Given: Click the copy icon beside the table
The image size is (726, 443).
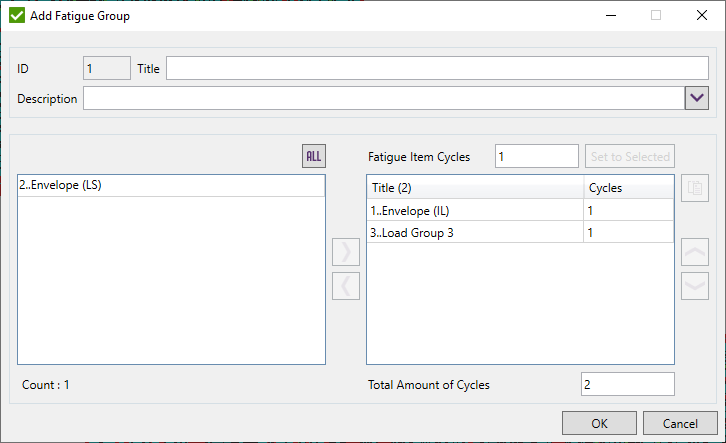Looking at the screenshot, I should [694, 188].
